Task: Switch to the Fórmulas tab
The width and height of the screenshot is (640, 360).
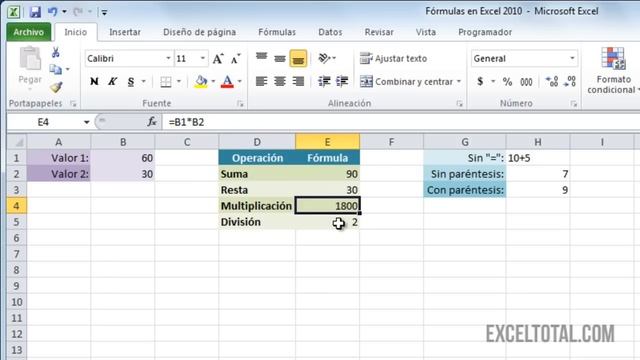Action: click(277, 32)
